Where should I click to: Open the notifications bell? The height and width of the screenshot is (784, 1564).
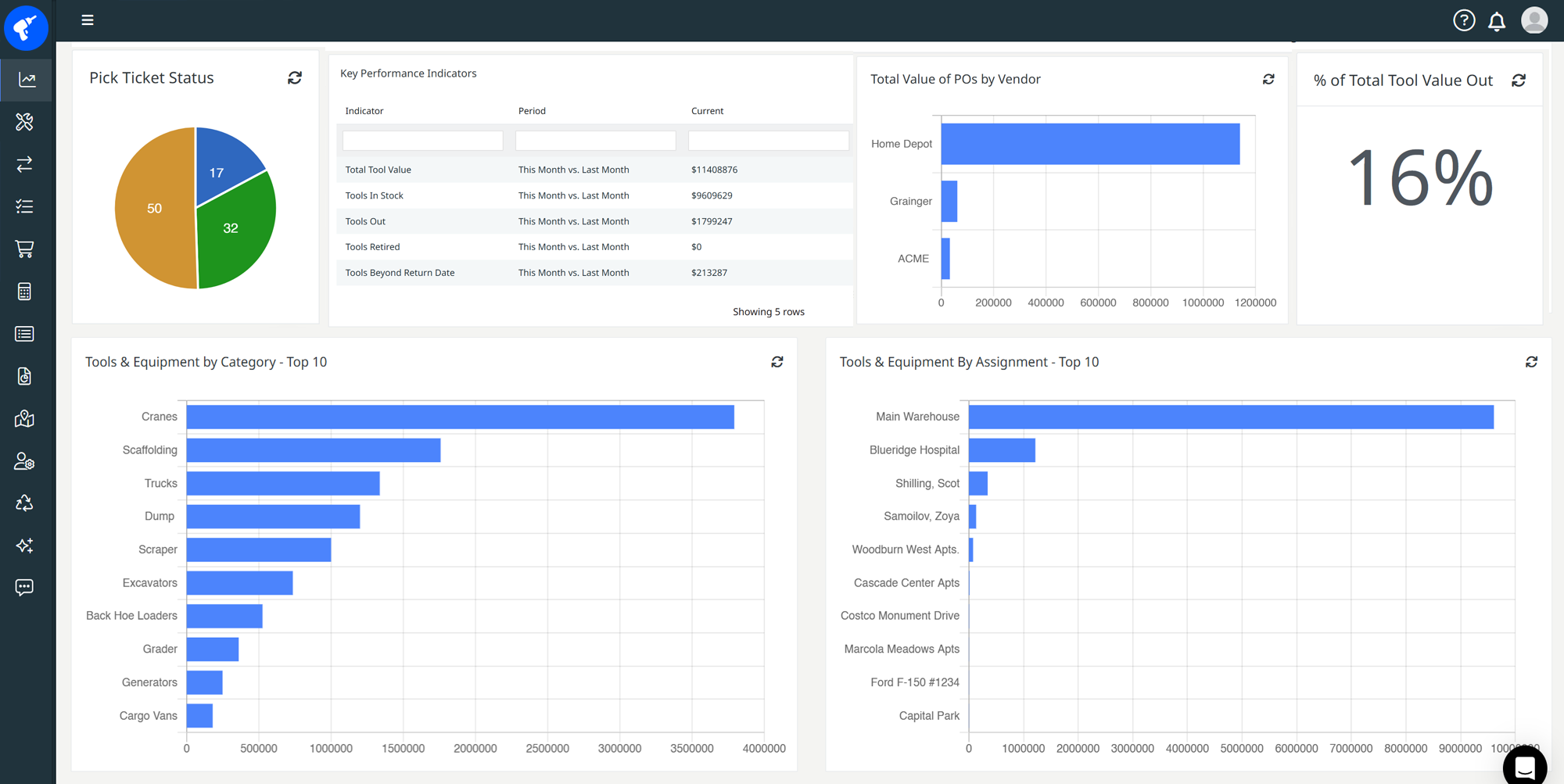(x=1497, y=20)
